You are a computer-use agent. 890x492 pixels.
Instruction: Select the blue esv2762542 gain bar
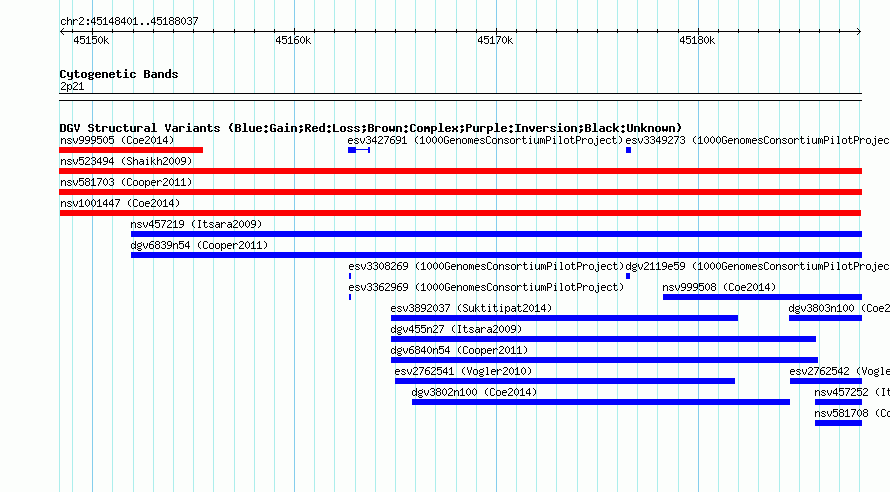click(x=826, y=381)
